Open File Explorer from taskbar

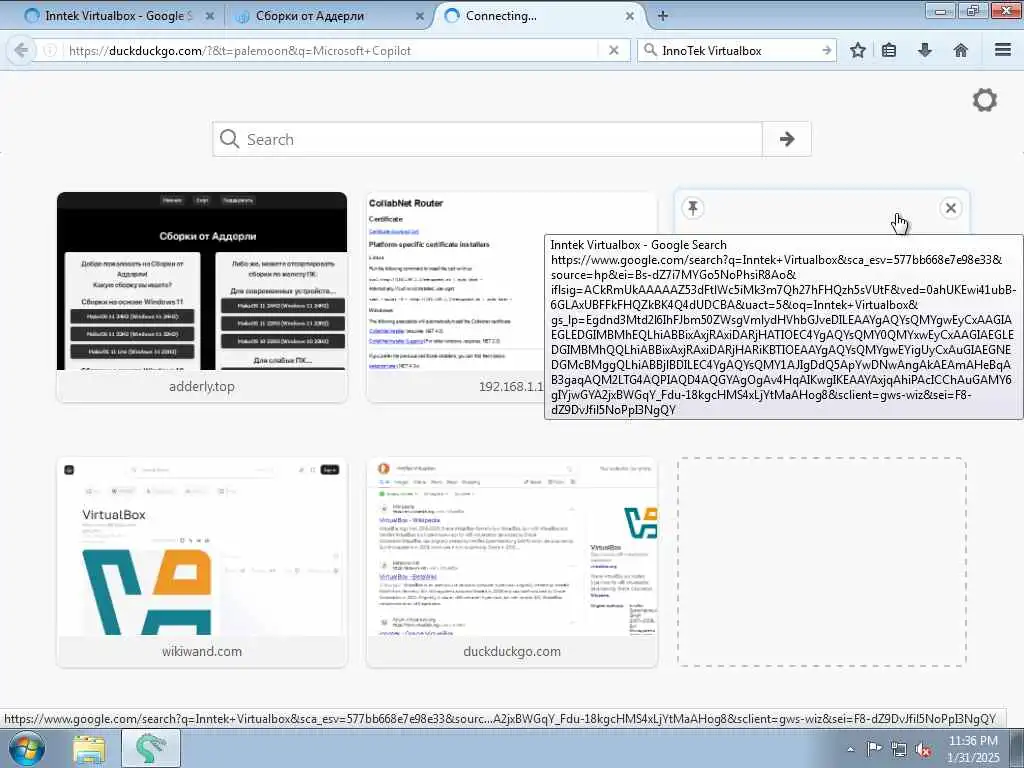89,748
